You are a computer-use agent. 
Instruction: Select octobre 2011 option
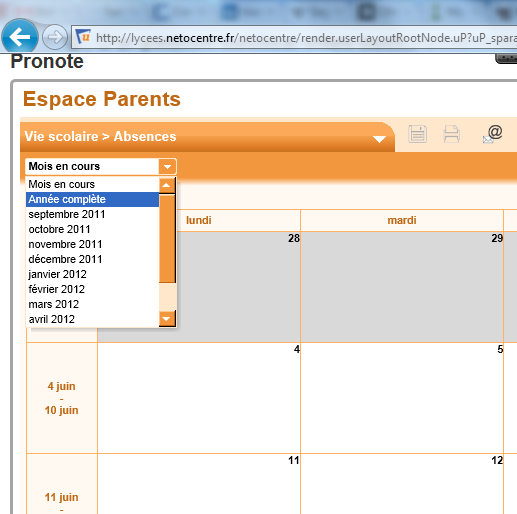pyautogui.click(x=93, y=229)
